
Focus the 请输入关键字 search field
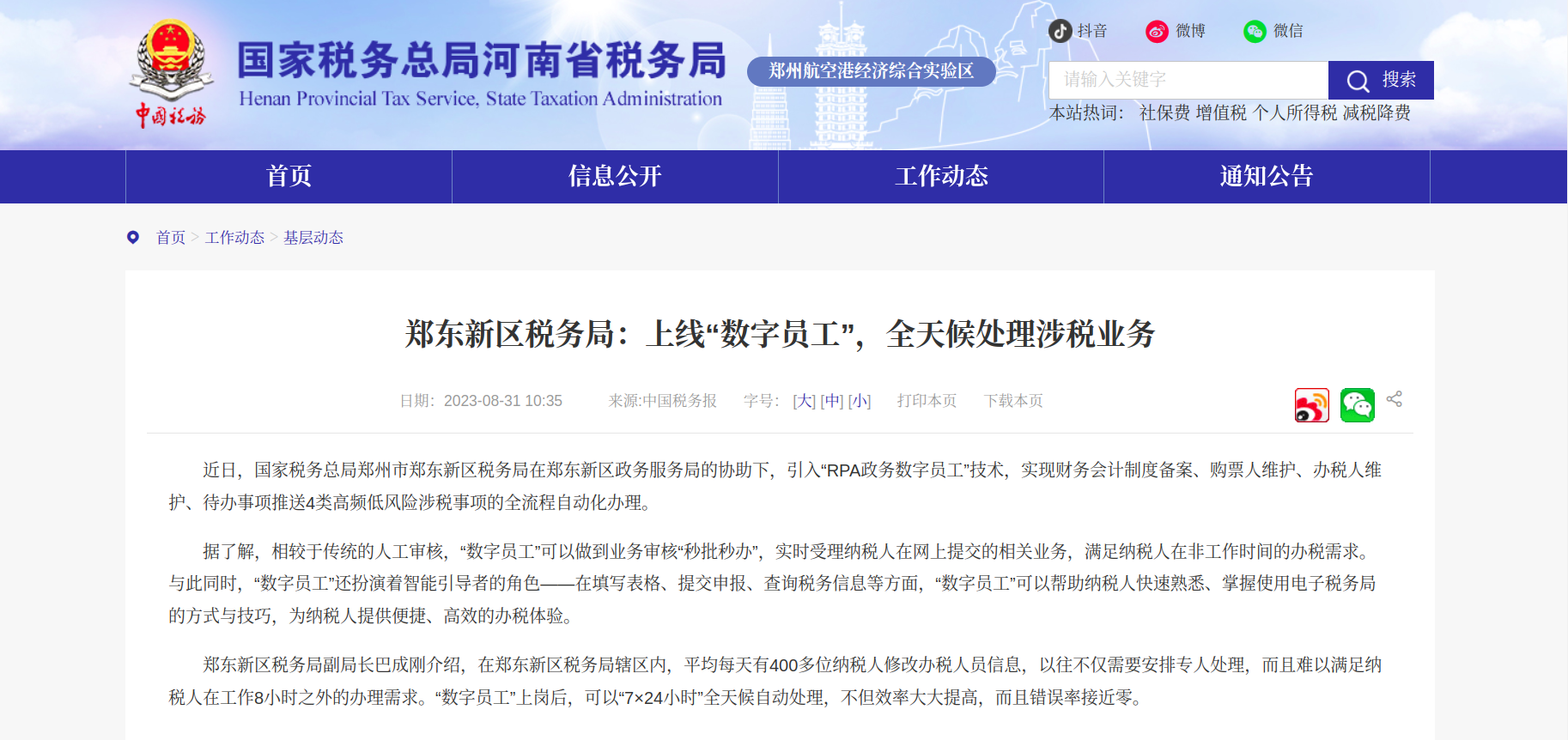point(1188,80)
